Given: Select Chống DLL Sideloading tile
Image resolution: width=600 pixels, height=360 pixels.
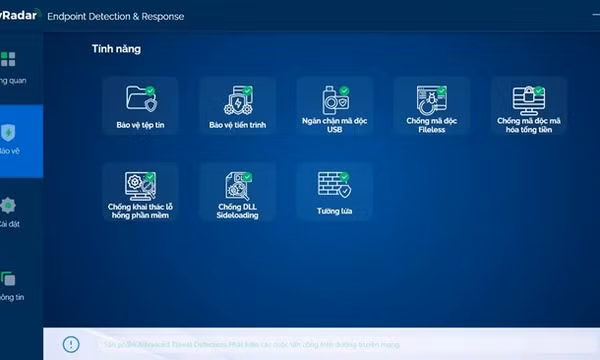Looking at the screenshot, I should coord(237,192).
